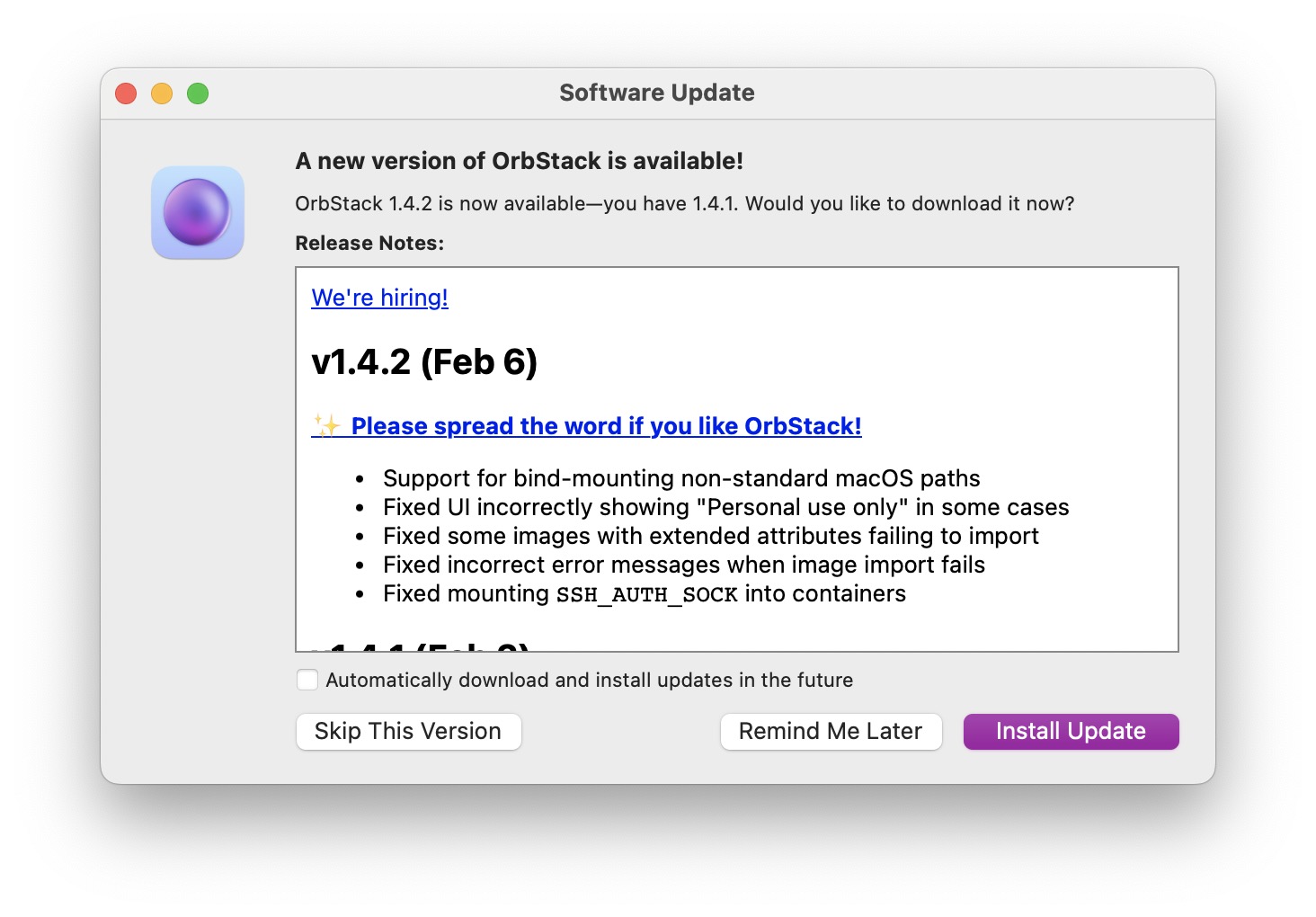Click the "Personal use only" fix note

click(x=726, y=507)
